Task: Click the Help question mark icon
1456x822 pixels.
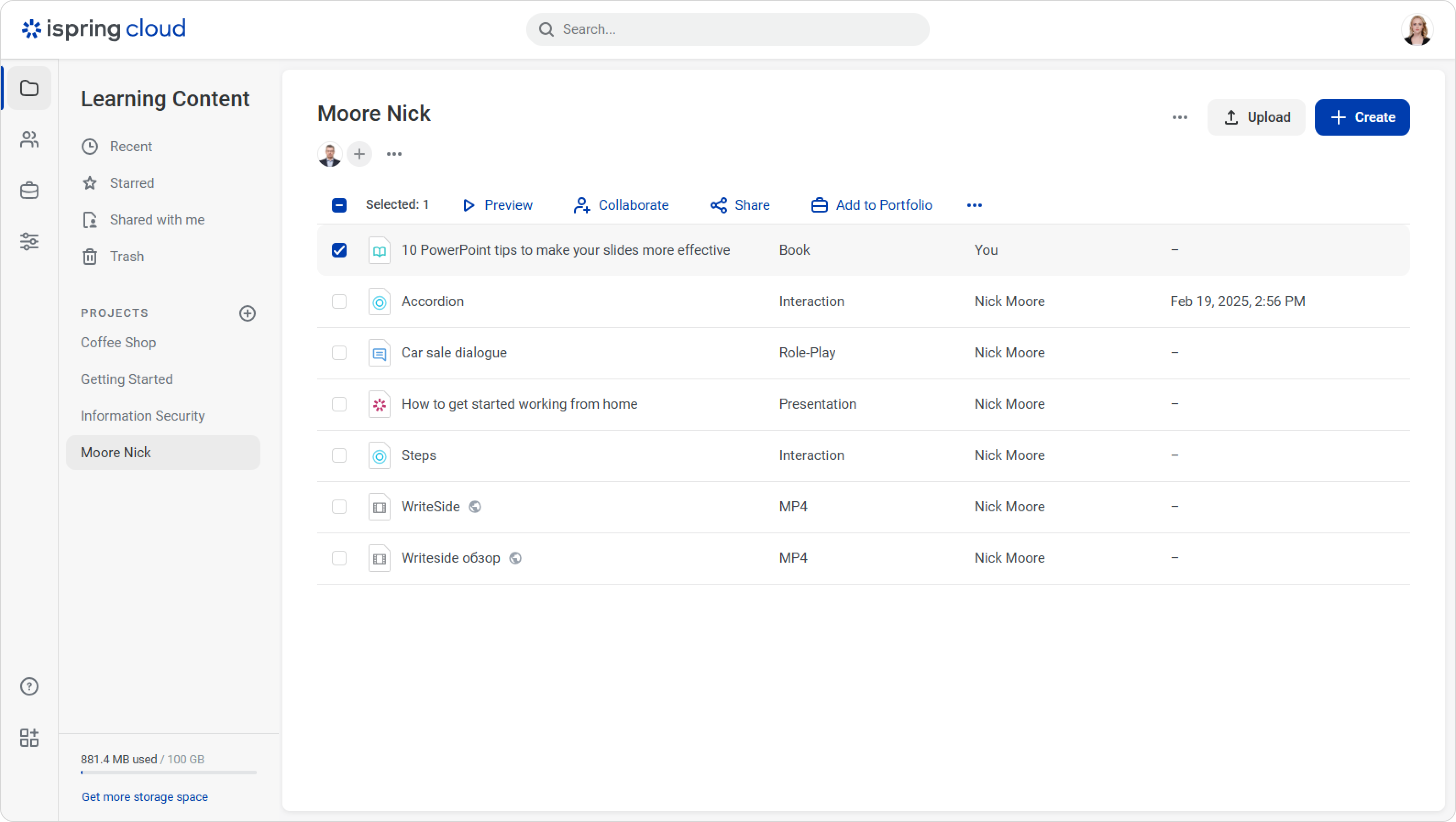Action: pyautogui.click(x=29, y=686)
